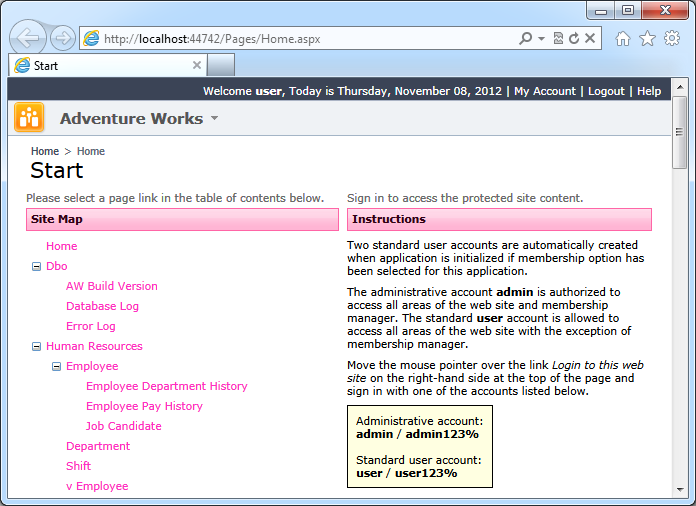Click the browser Forward arrow button
The width and height of the screenshot is (696, 506).
[x=63, y=39]
